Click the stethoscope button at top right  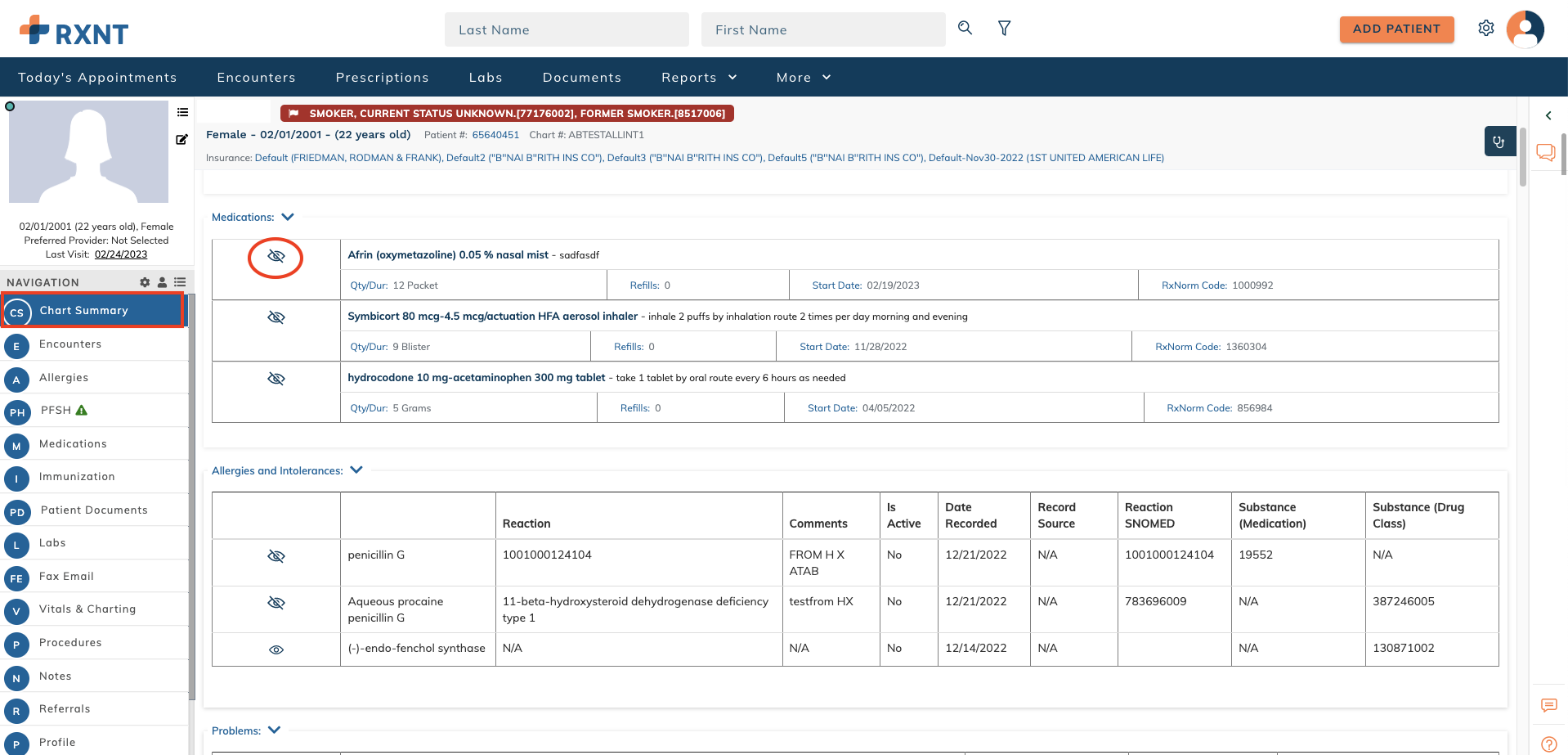click(1499, 142)
